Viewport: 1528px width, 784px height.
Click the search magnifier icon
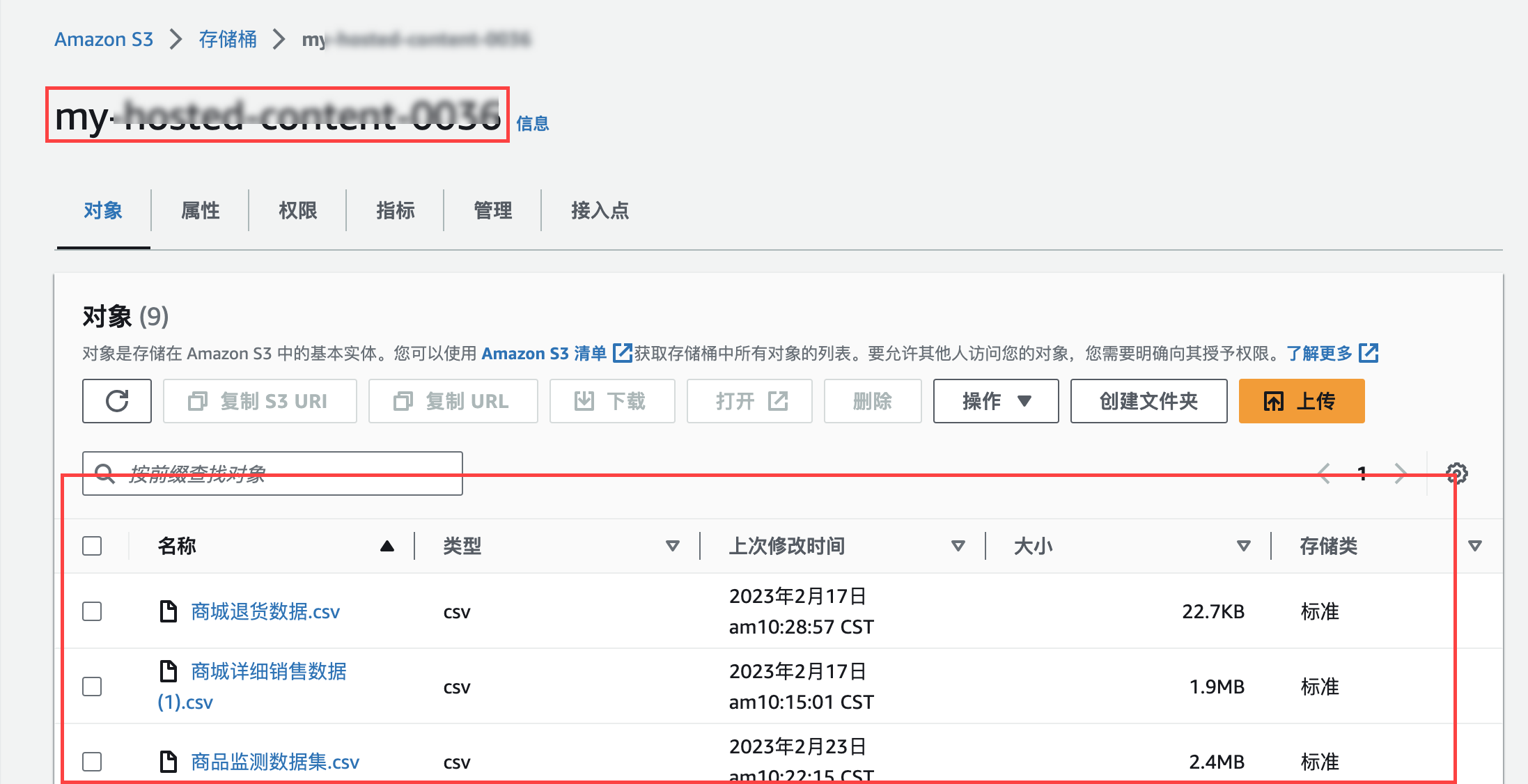pyautogui.click(x=104, y=474)
